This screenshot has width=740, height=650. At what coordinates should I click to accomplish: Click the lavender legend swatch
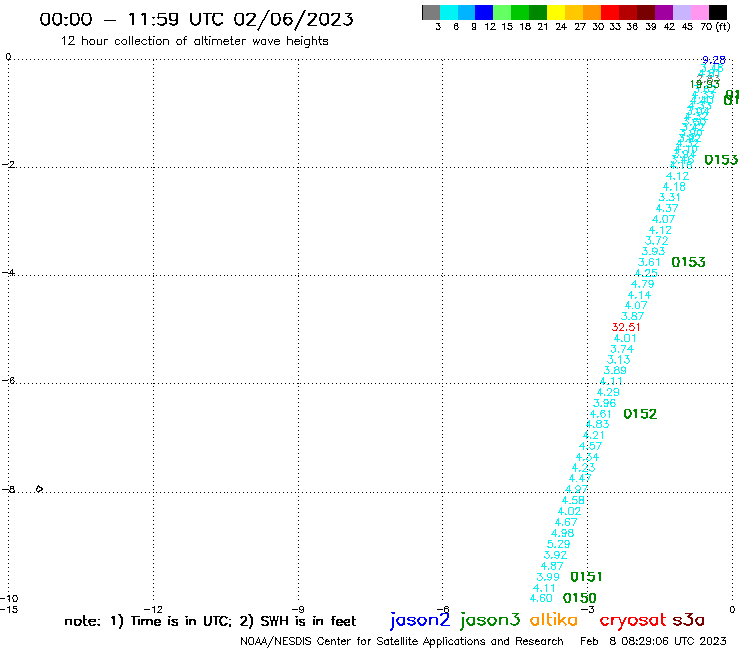click(681, 12)
